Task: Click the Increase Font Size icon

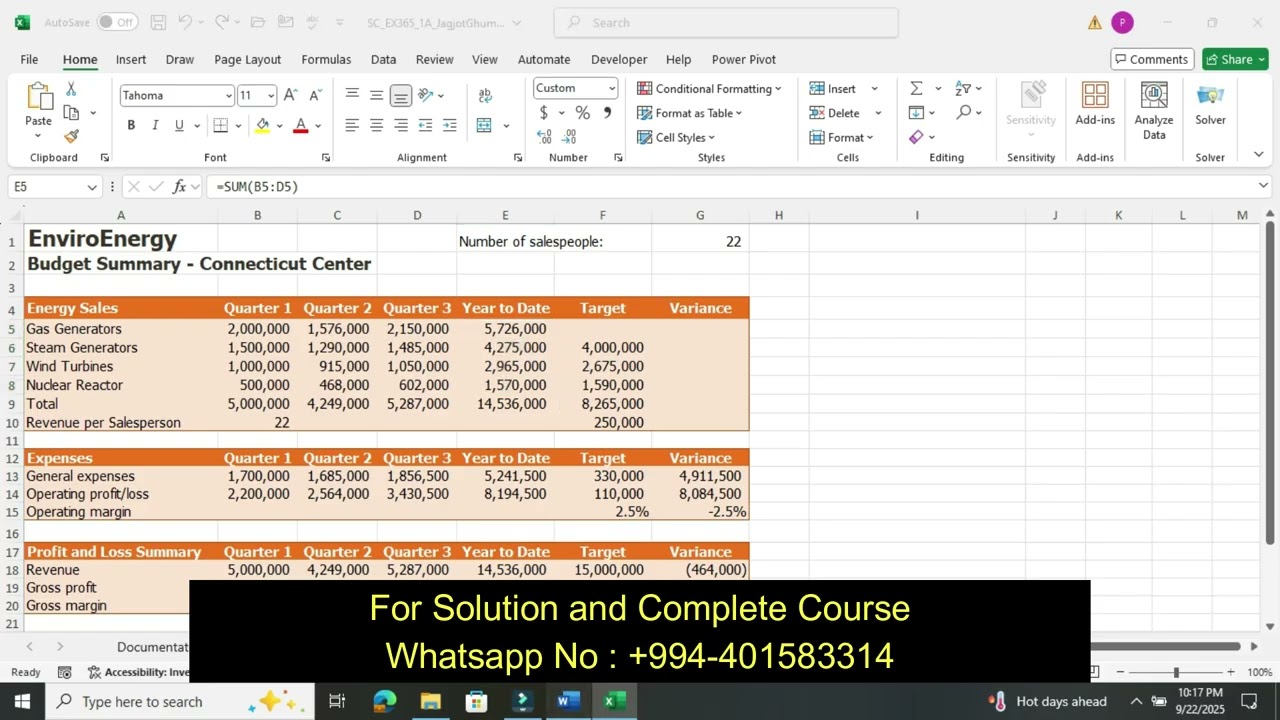Action: tap(290, 95)
